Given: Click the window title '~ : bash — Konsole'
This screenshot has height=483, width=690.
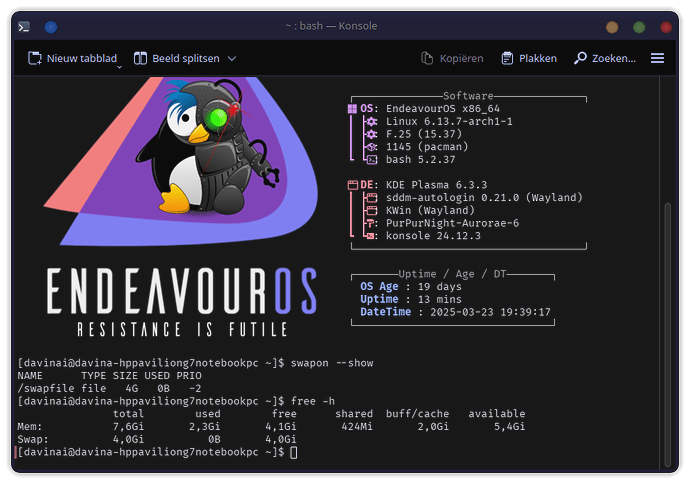Looking at the screenshot, I should click(x=331, y=26).
